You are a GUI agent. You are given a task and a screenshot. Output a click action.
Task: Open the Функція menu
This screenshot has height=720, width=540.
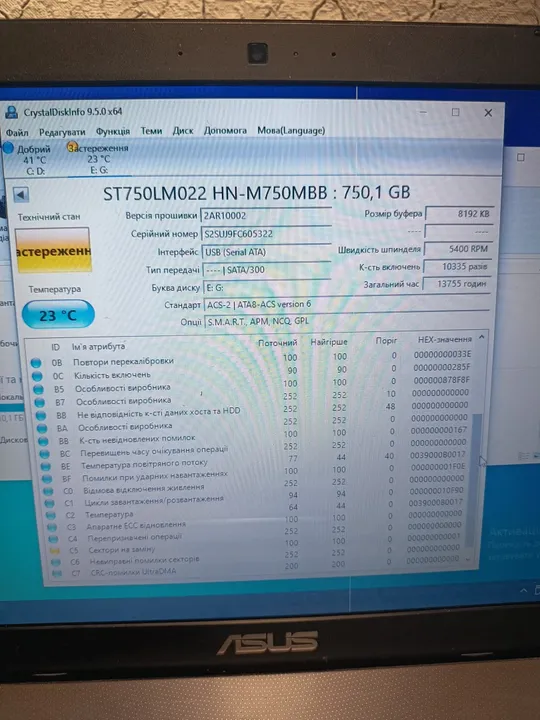[x=113, y=131]
